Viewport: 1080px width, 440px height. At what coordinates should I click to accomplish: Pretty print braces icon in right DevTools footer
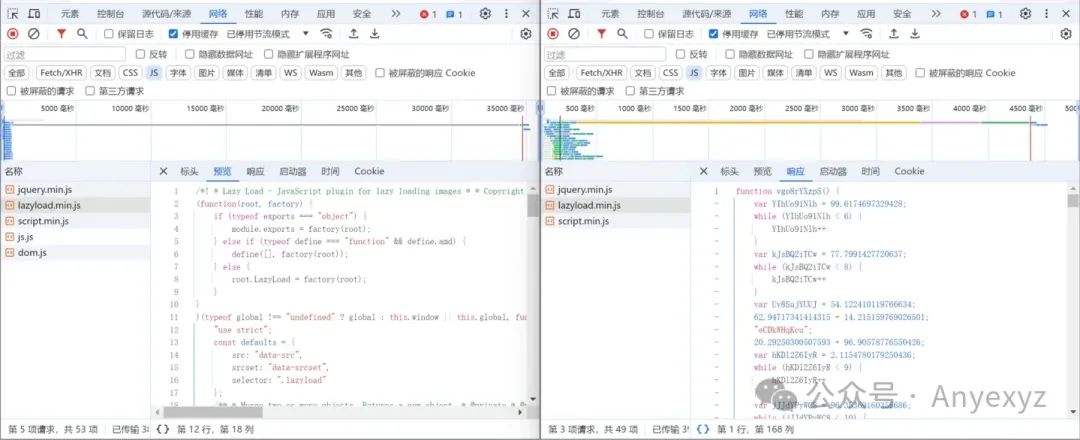point(703,429)
